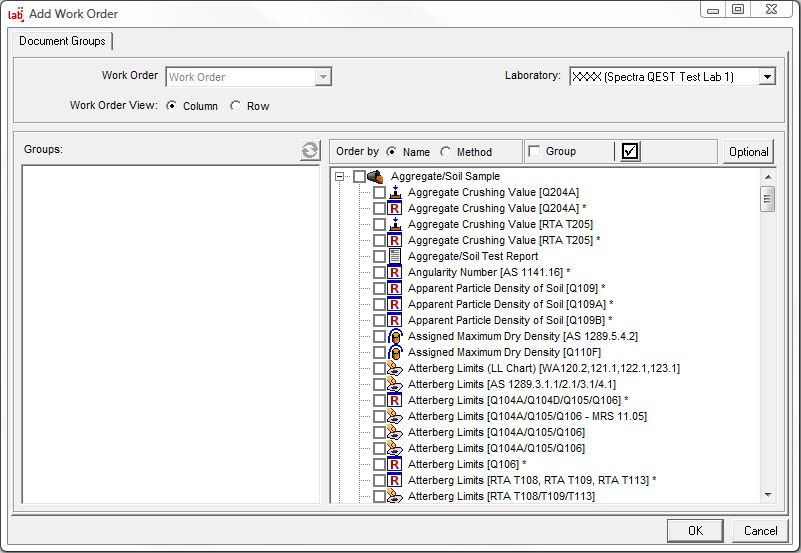801x553 pixels.
Task: Select the Row work order view
Action: click(x=236, y=106)
